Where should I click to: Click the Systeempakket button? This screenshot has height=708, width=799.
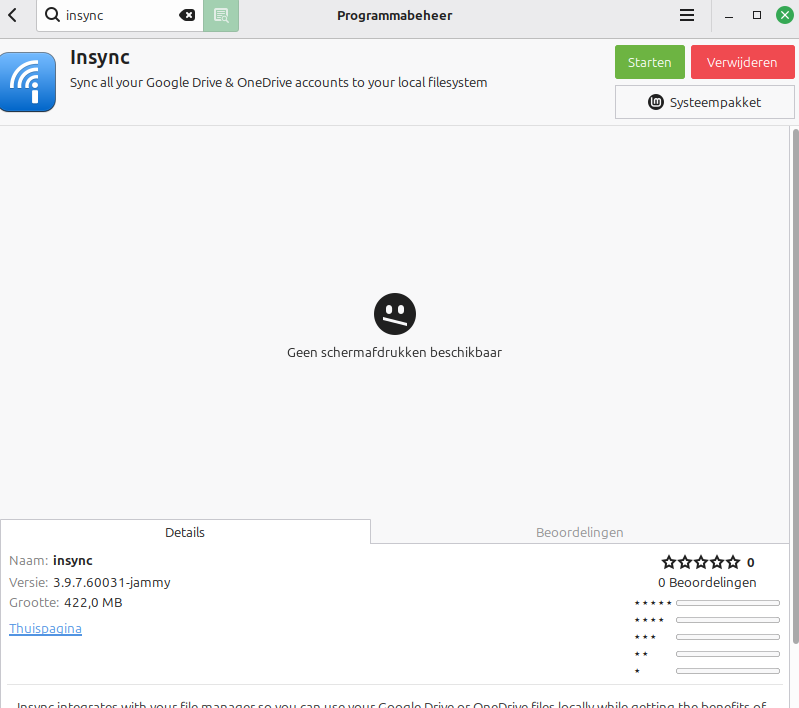click(705, 102)
